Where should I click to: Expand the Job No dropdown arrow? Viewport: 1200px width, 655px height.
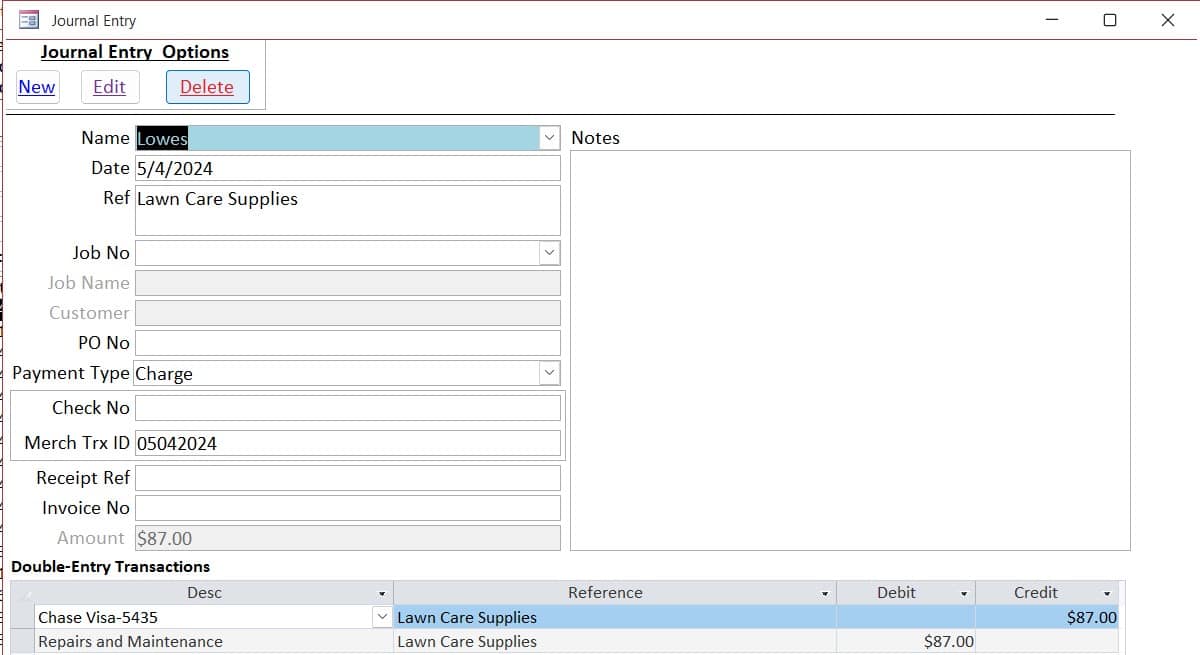[x=549, y=253]
